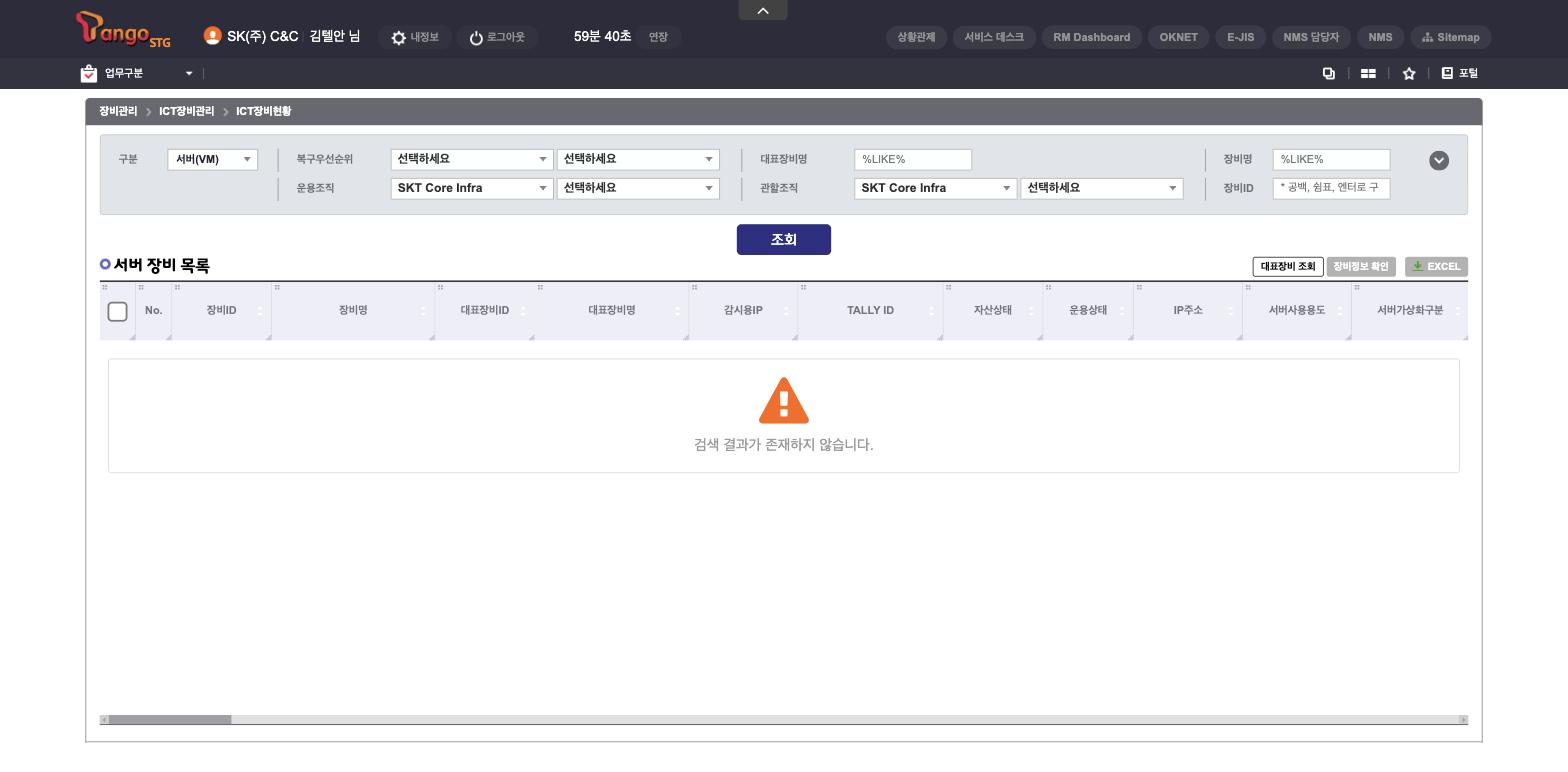Image resolution: width=1568 pixels, height=772 pixels.
Task: Click the 대표장비 조회 button
Action: [x=1288, y=266]
